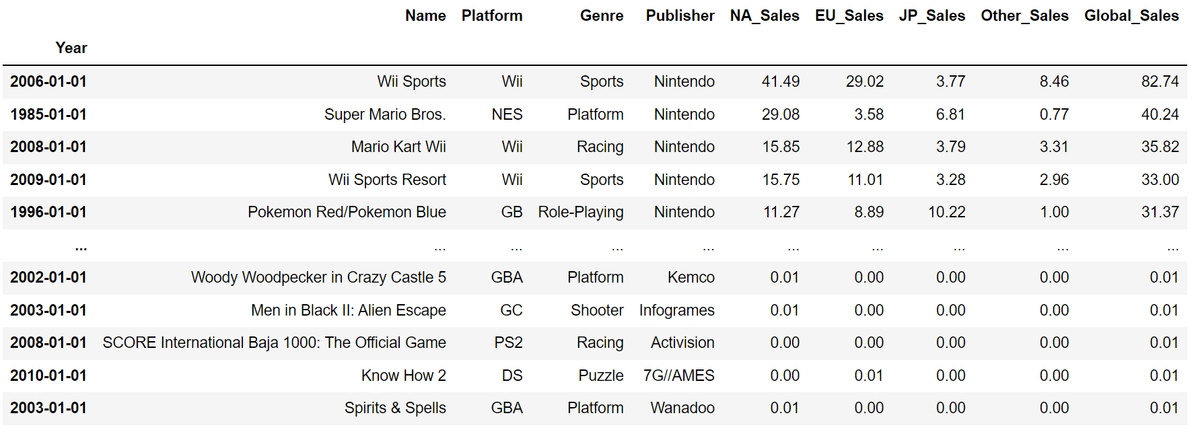The width and height of the screenshot is (1200, 436).
Task: Click the Name column header
Action: pos(425,16)
